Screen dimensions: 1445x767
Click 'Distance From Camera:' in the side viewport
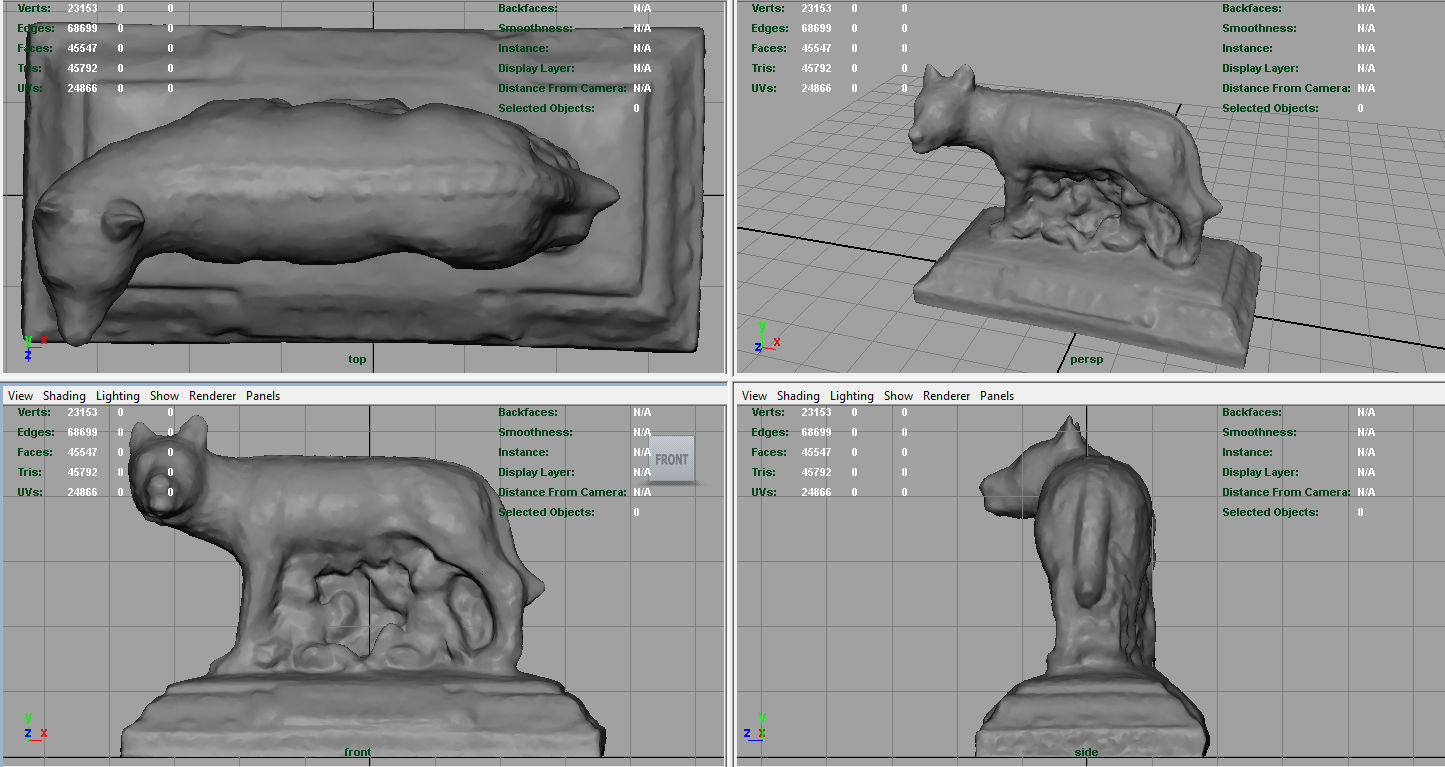pyautogui.click(x=1286, y=492)
